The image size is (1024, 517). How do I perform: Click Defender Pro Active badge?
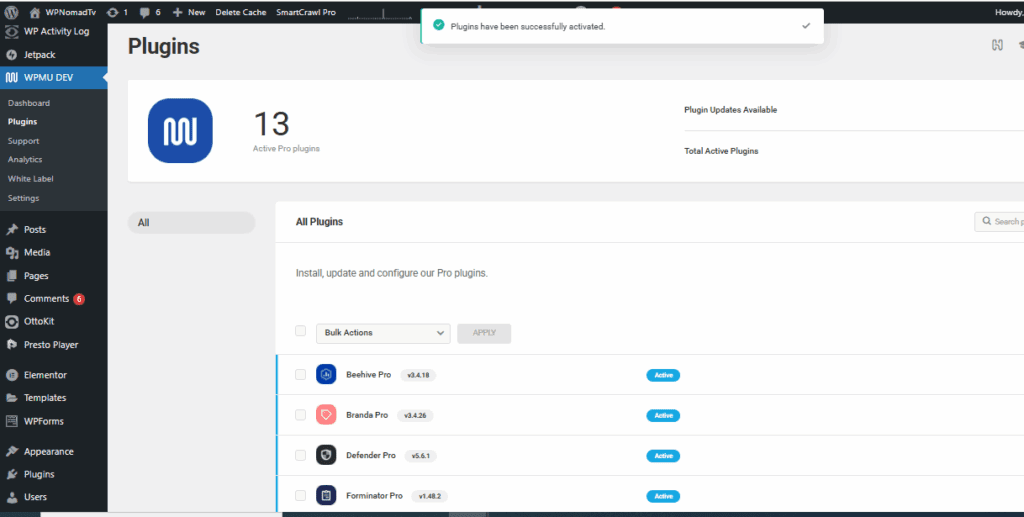pyautogui.click(x=663, y=456)
